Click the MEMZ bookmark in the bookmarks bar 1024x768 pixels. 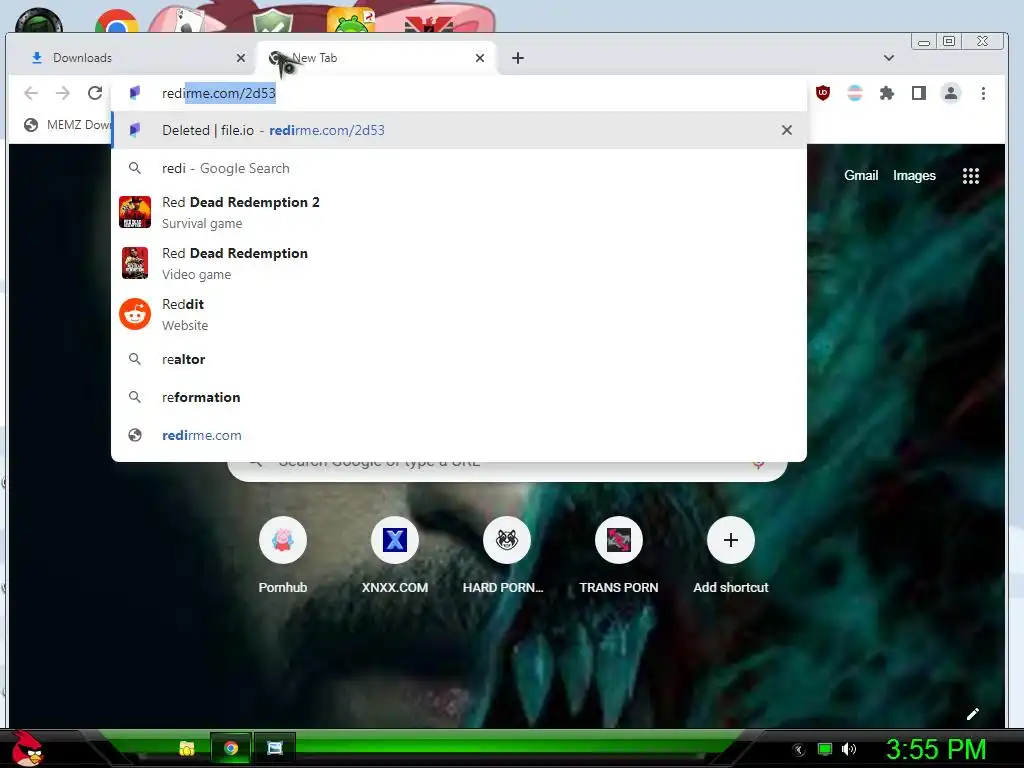67,125
